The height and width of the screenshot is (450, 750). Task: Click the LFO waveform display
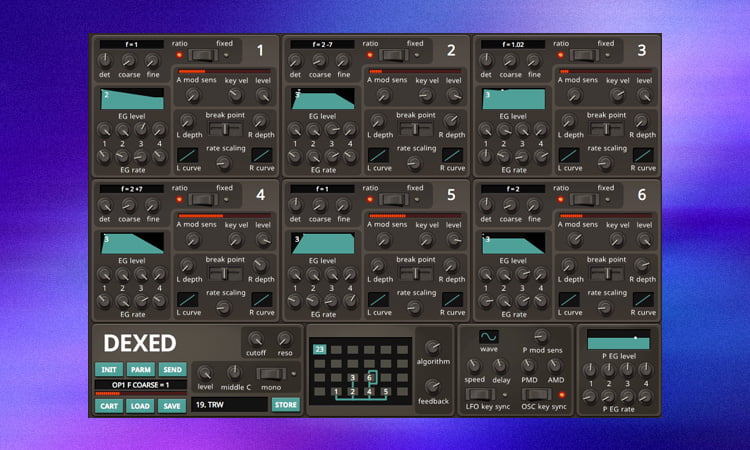(488, 337)
